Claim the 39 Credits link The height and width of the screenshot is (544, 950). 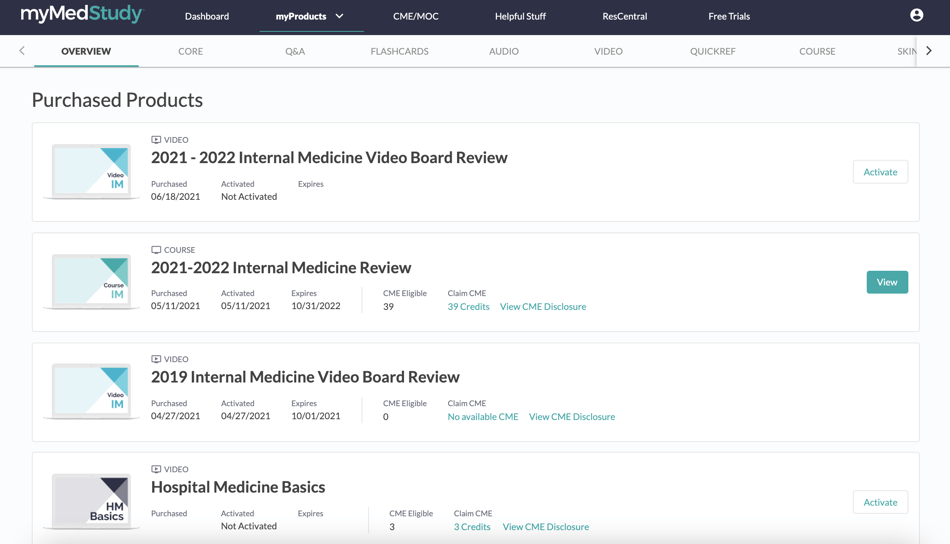(x=468, y=307)
